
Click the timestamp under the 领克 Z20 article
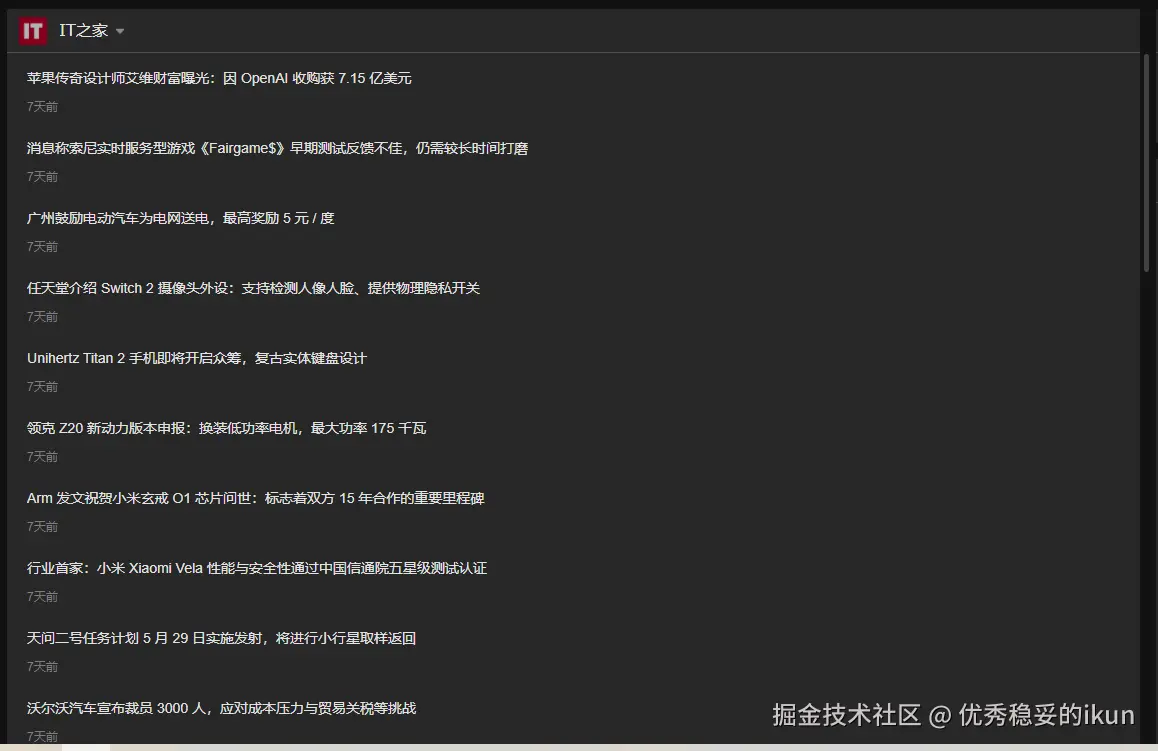pos(41,456)
